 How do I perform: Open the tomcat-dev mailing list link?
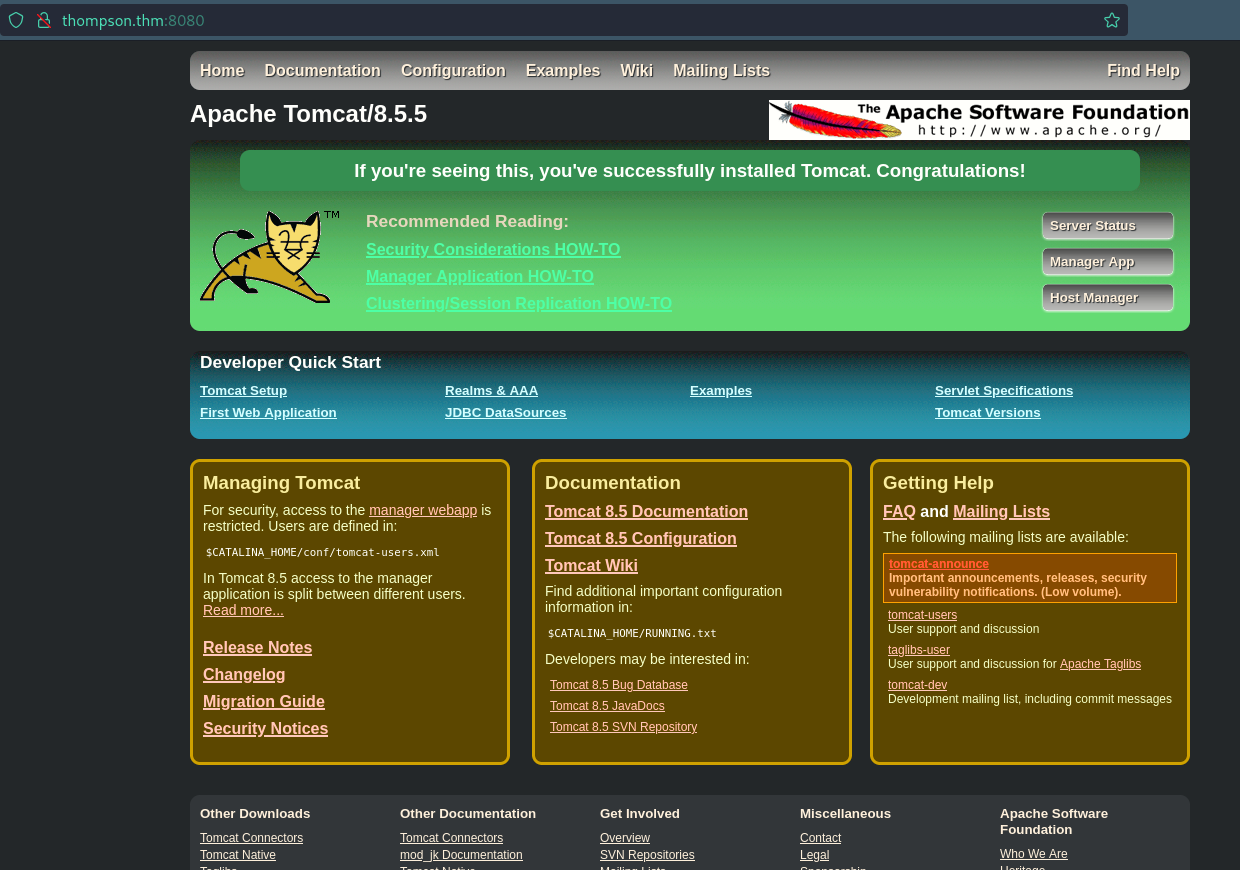point(917,685)
